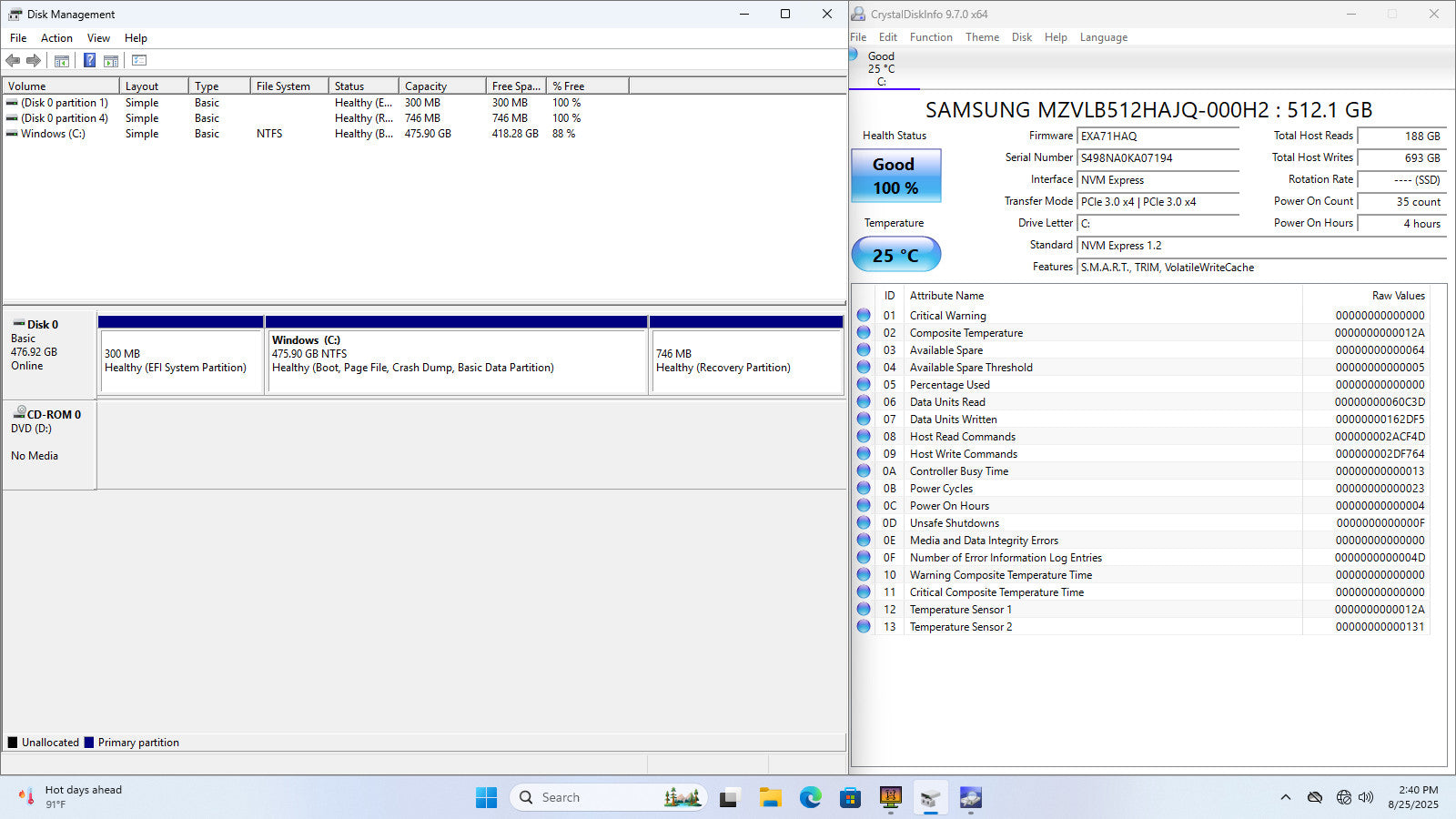
Task: Open the Action menu in Disk Management
Action: coord(56,38)
